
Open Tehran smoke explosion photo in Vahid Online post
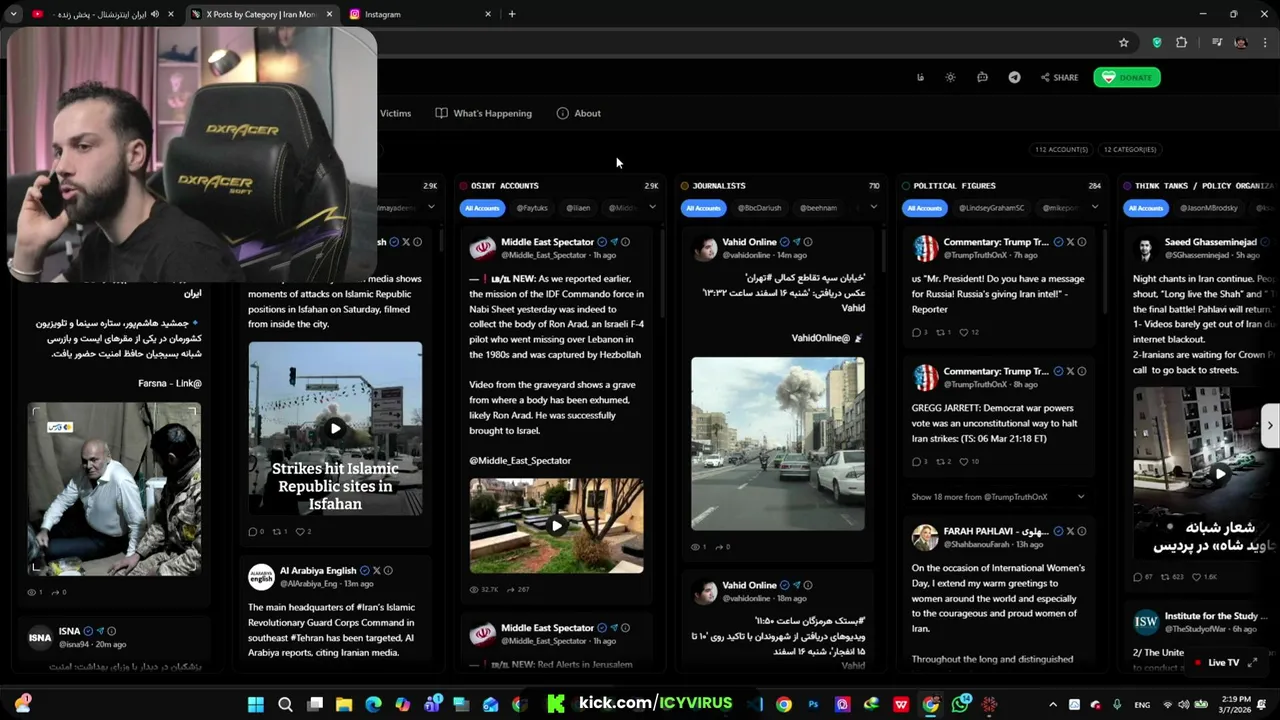click(x=778, y=444)
